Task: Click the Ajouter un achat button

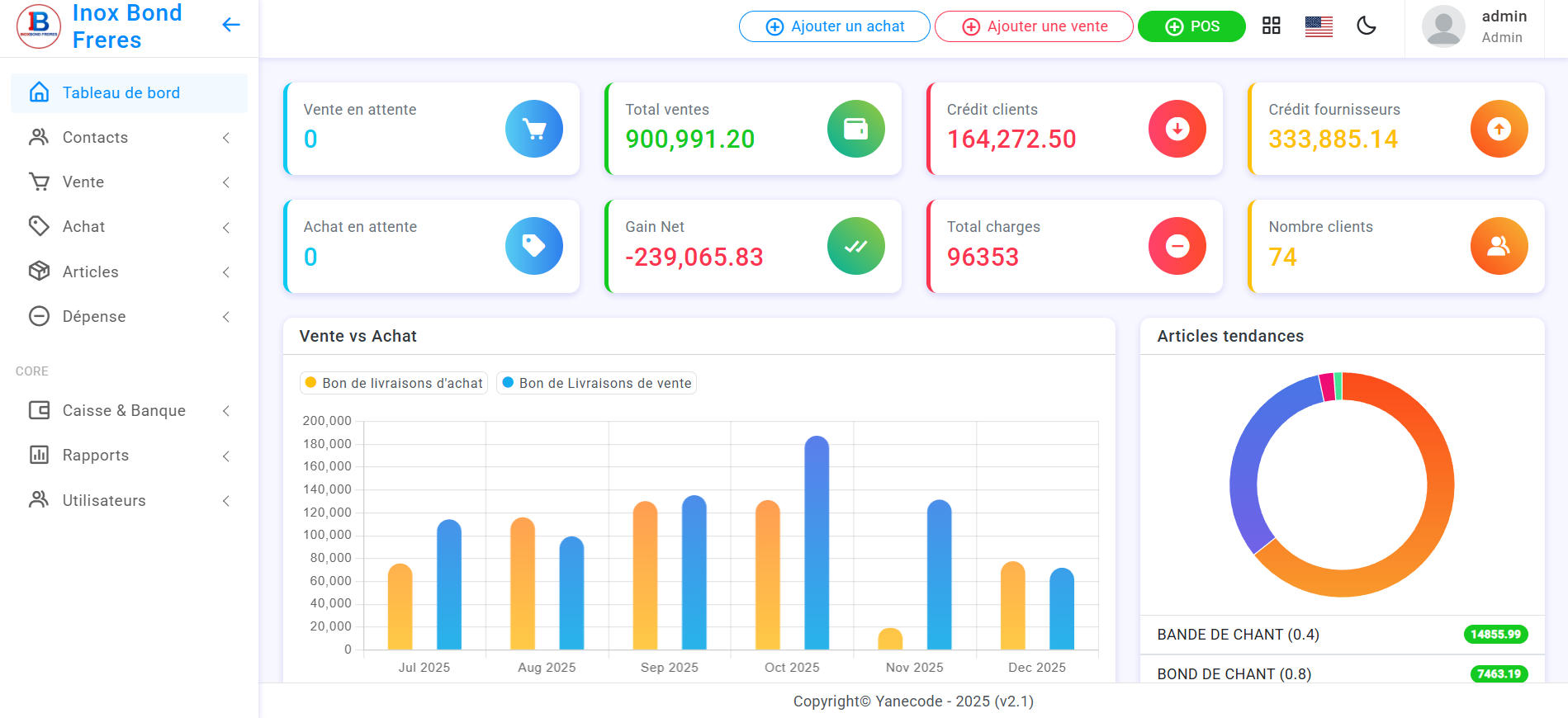Action: (x=835, y=26)
